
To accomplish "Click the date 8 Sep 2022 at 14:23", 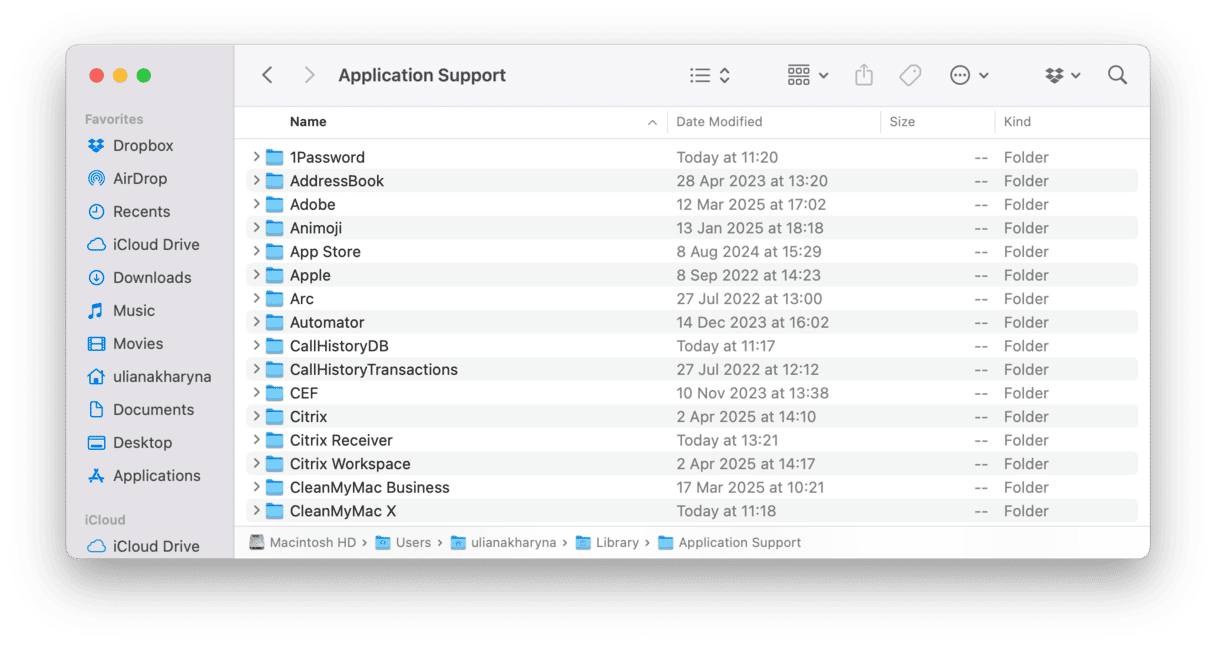I will 749,275.
